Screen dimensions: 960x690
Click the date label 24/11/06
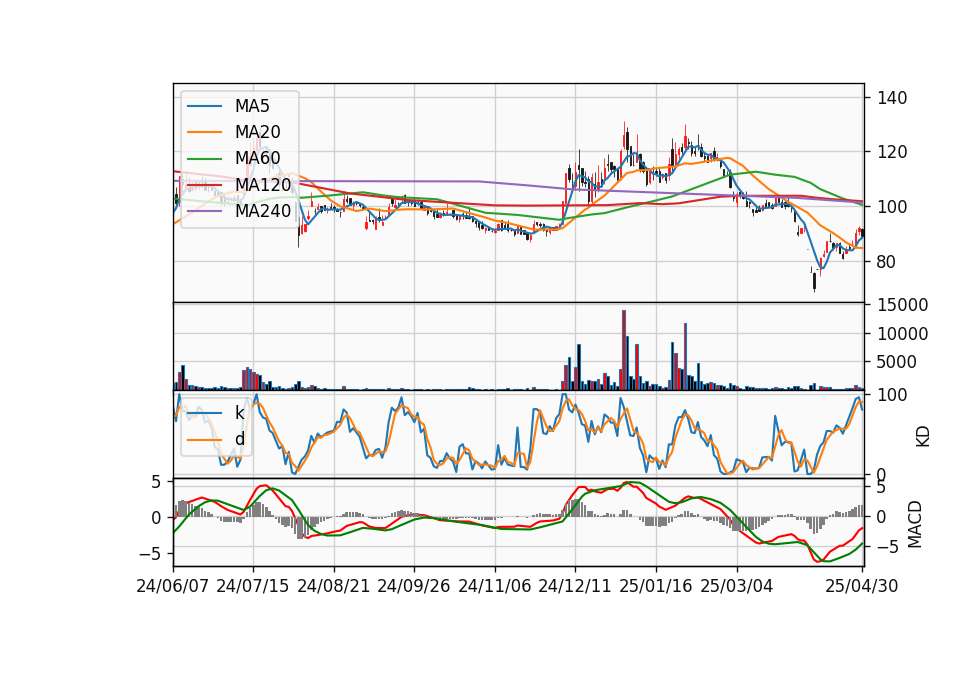click(x=495, y=586)
